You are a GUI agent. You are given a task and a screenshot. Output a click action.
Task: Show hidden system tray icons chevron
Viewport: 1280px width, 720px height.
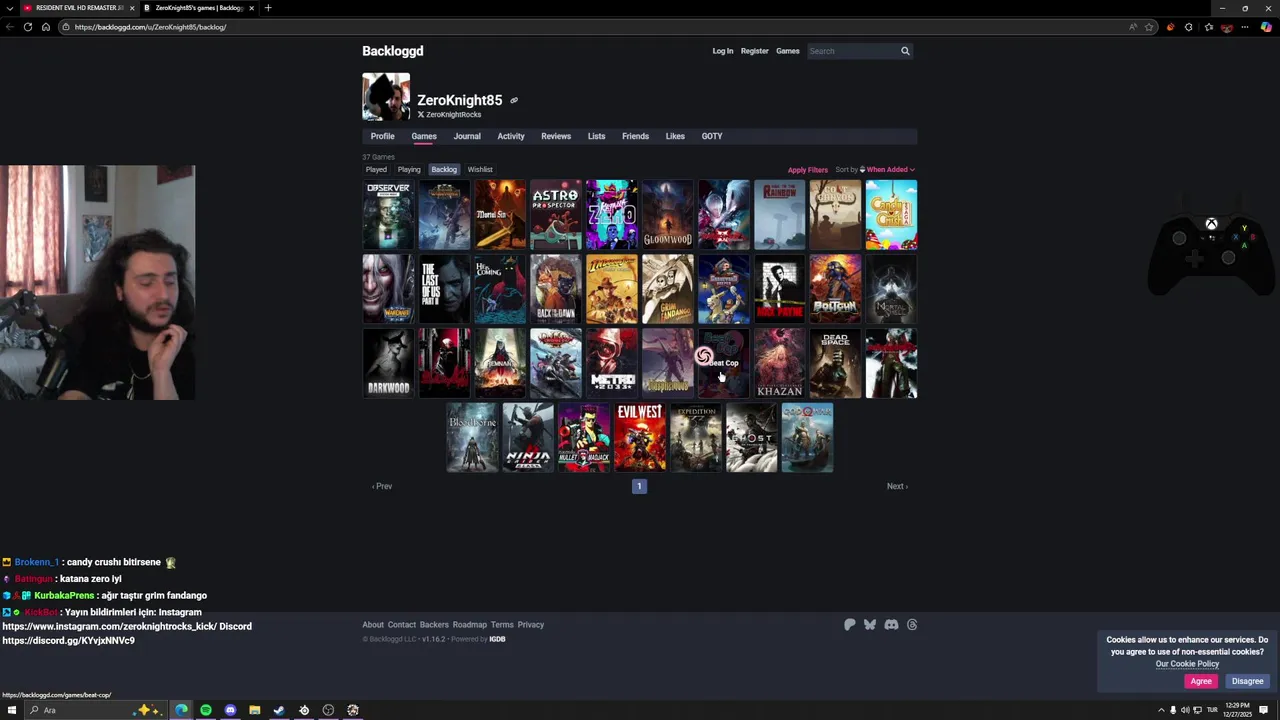pos(1161,710)
